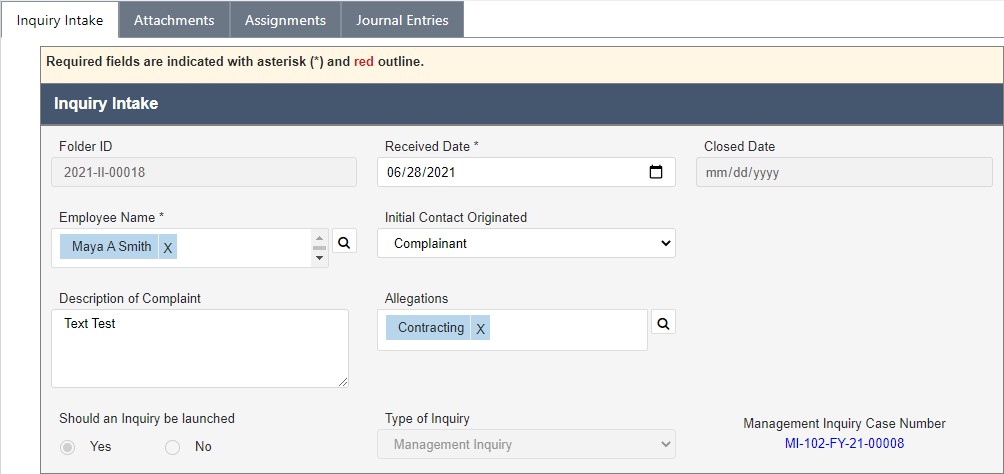Viewport: 1004px width, 474px height.
Task: Select No for launching an Inquiry
Action: [172, 446]
